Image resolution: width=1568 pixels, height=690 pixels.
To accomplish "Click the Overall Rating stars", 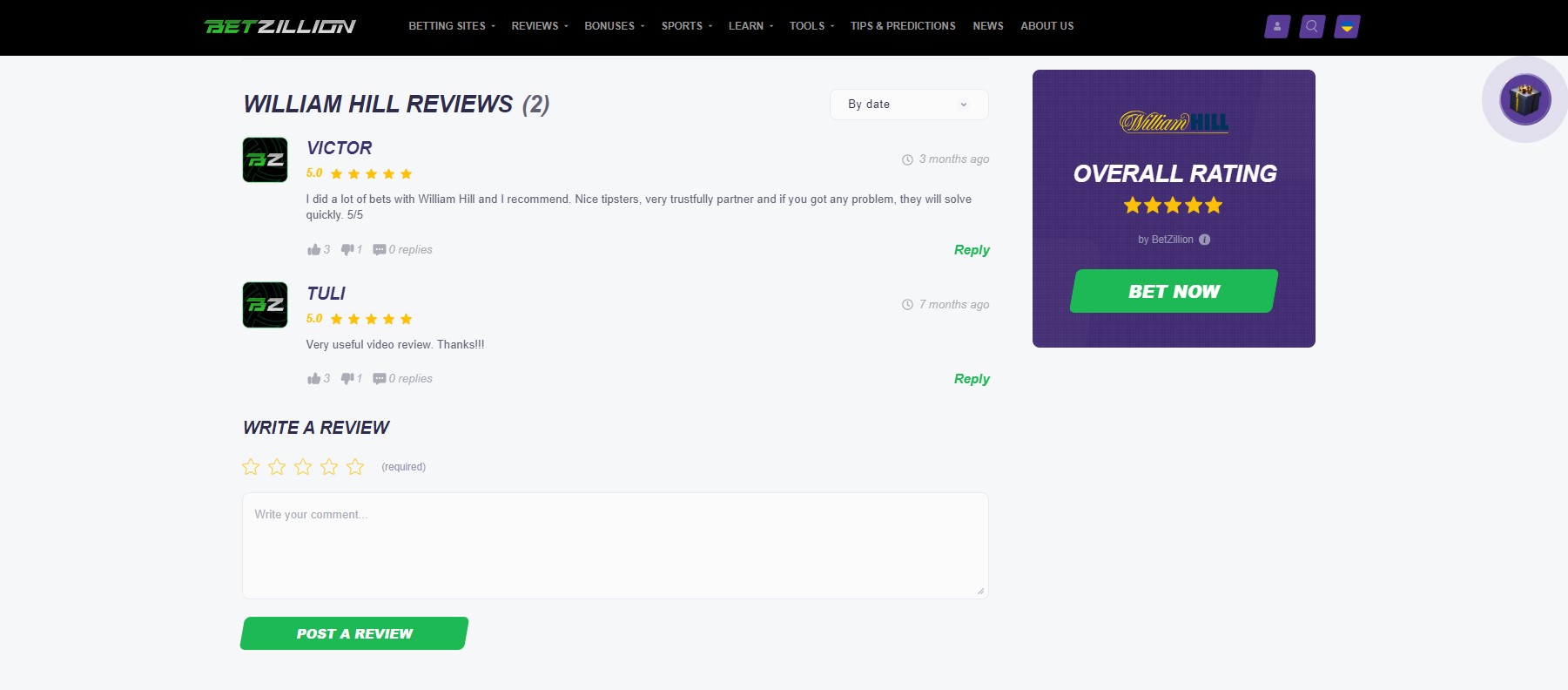I will point(1174,206).
